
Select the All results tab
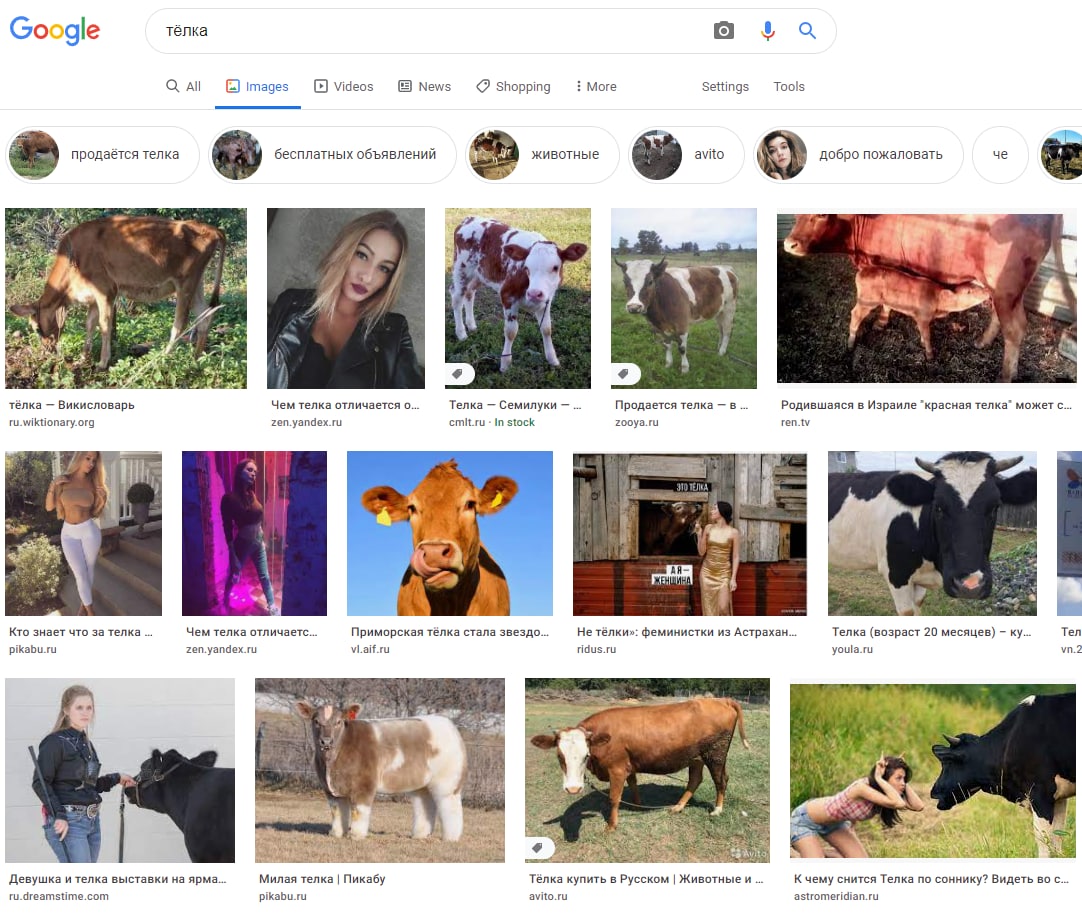(184, 87)
